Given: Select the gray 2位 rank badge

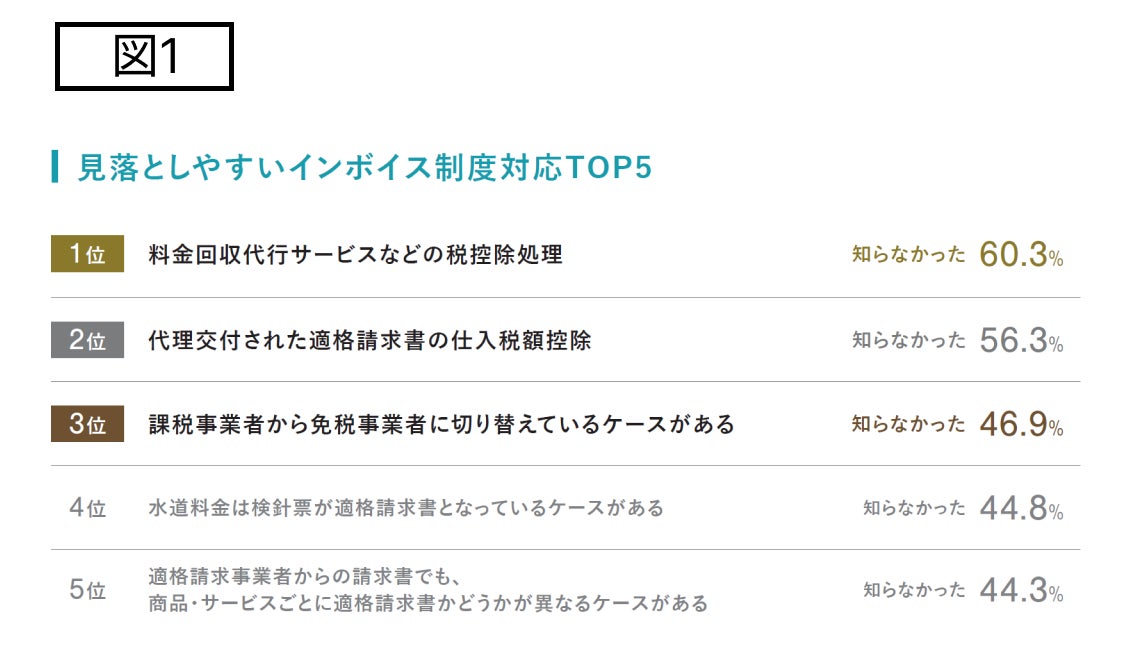Looking at the screenshot, I should click(87, 340).
